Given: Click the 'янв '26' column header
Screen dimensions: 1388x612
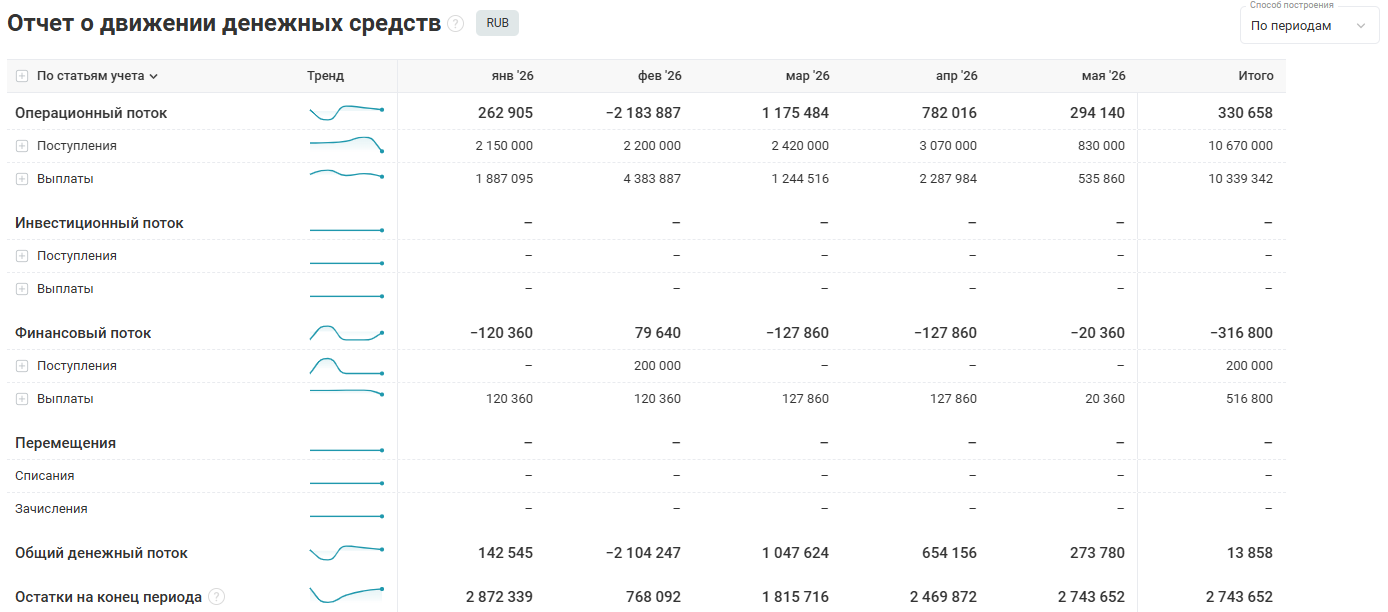Looking at the screenshot, I should 512,76.
